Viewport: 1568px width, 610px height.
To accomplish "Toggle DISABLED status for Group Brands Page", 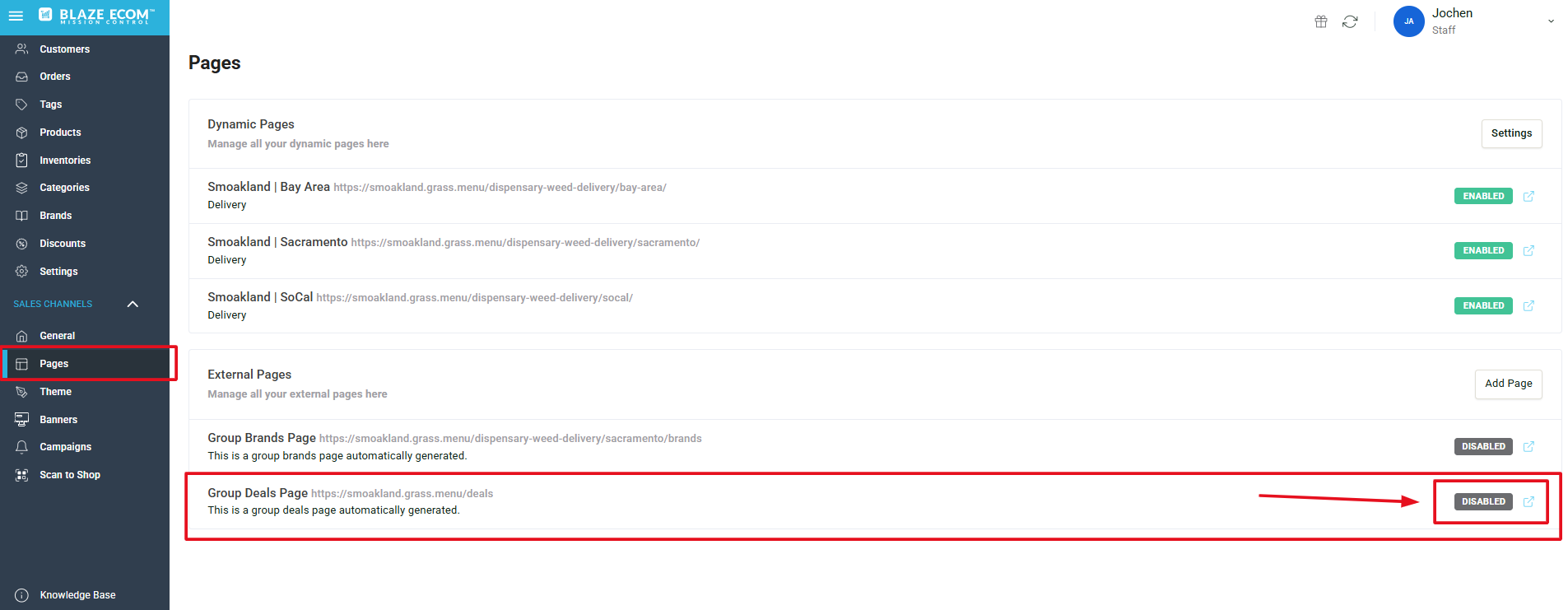I will click(1483, 446).
